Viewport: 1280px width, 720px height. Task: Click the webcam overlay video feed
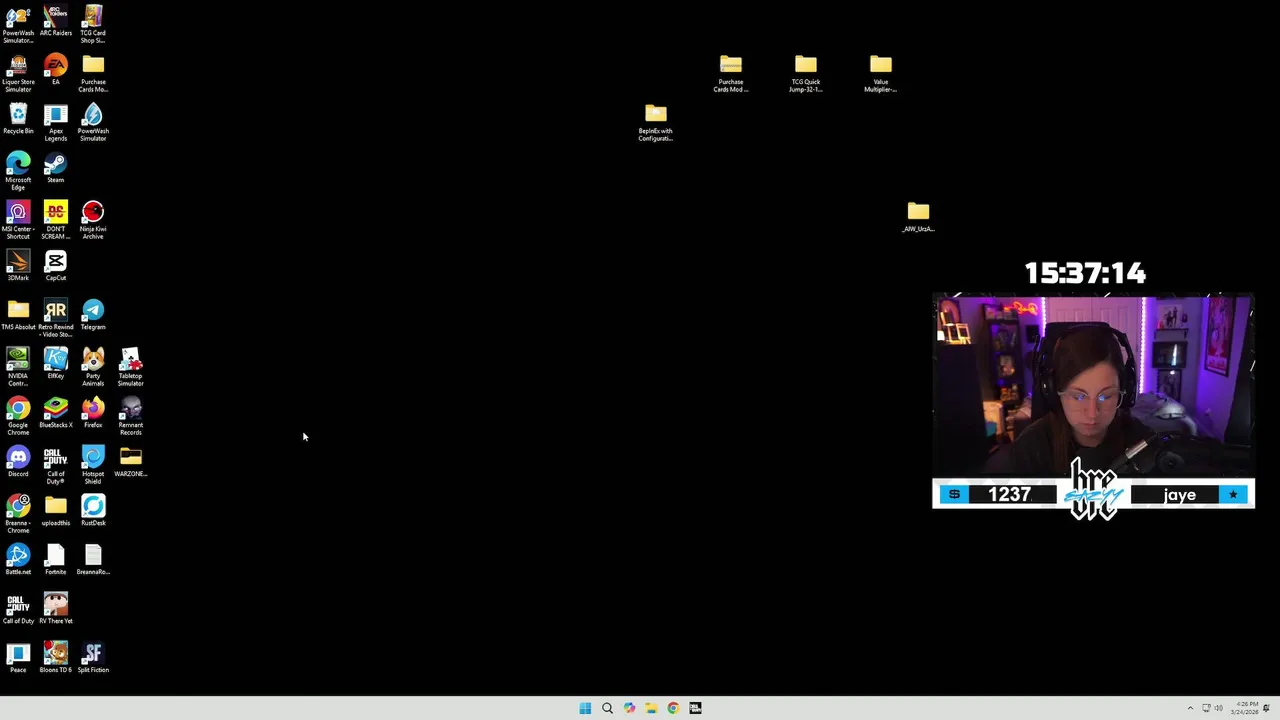1093,387
